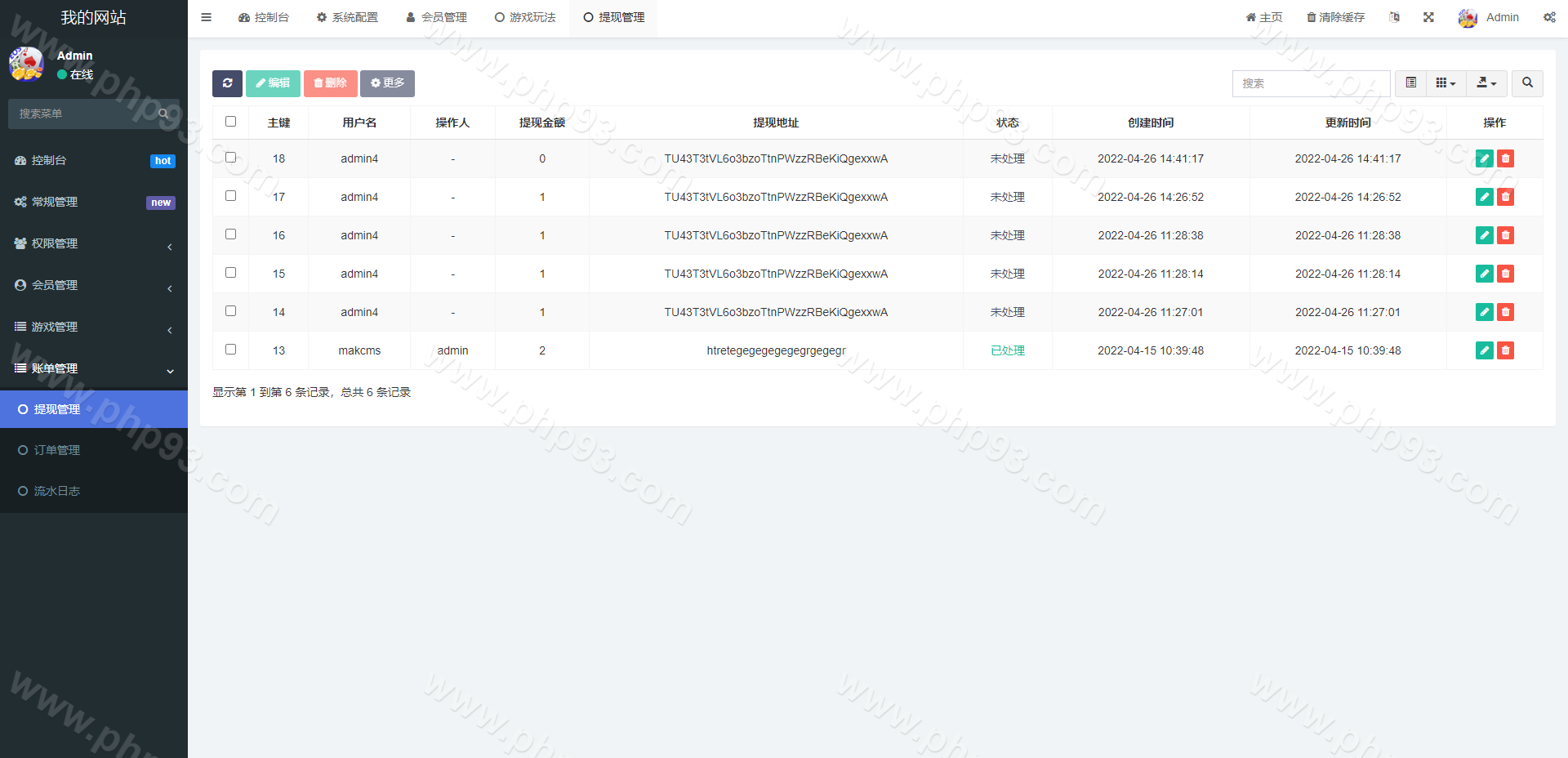Screen dimensions: 1568x758
Task: Open 订单管理 in the sidebar
Action: [56, 450]
